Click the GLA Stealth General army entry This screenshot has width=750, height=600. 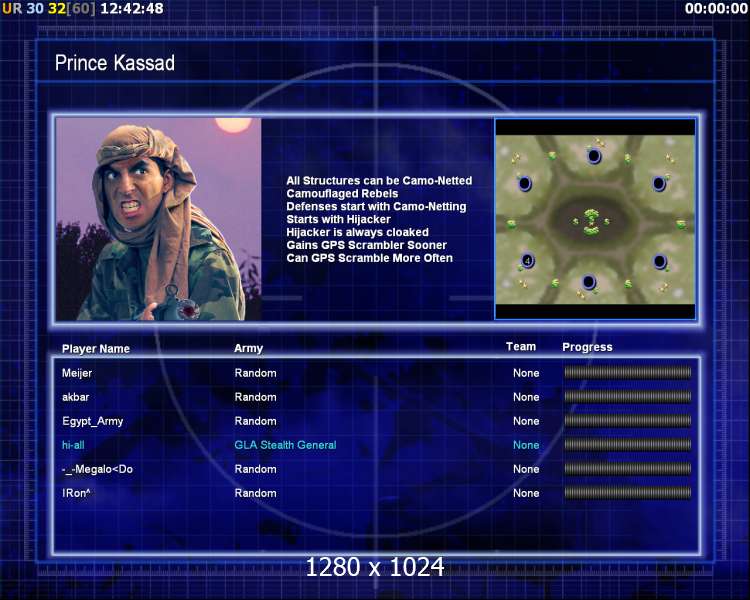coord(285,445)
